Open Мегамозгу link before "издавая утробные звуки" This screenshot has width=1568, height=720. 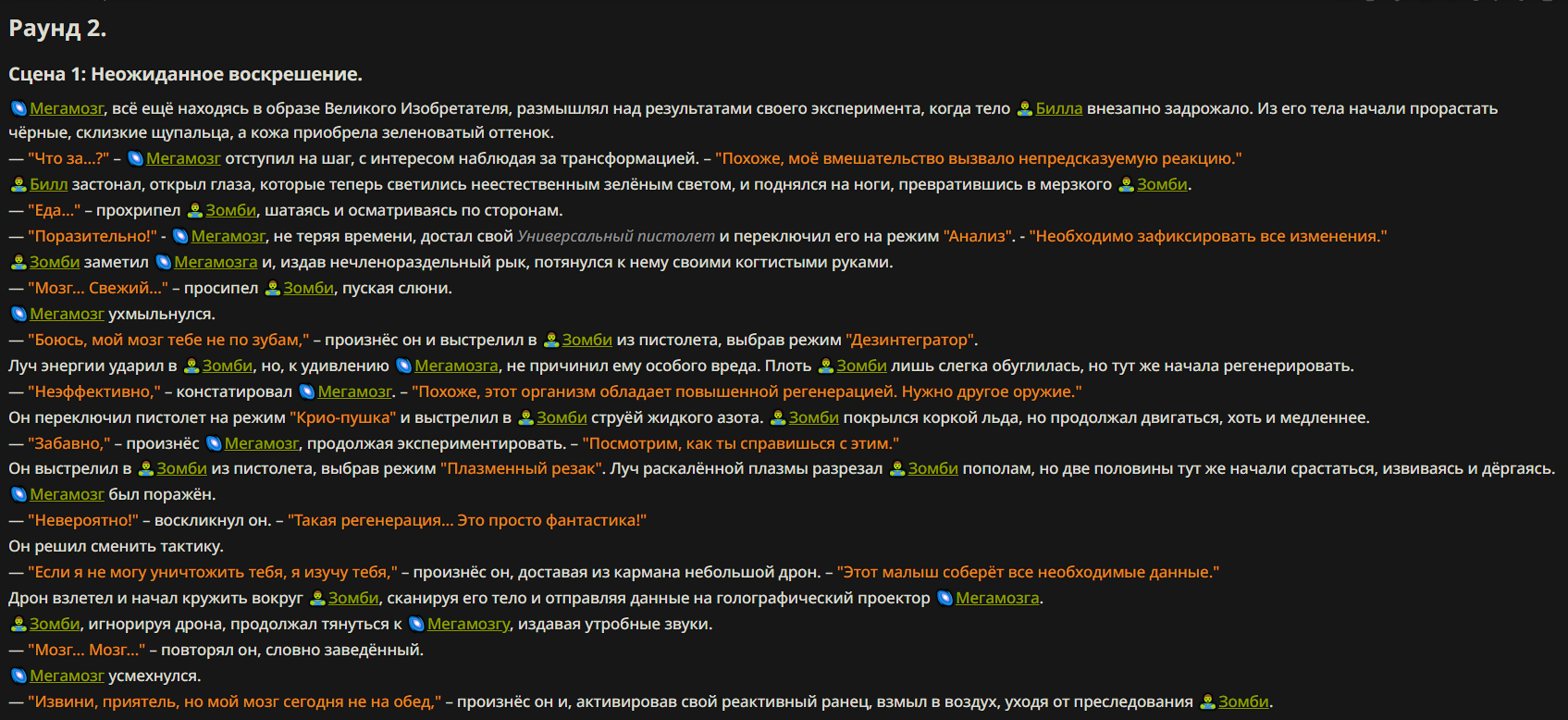468,624
